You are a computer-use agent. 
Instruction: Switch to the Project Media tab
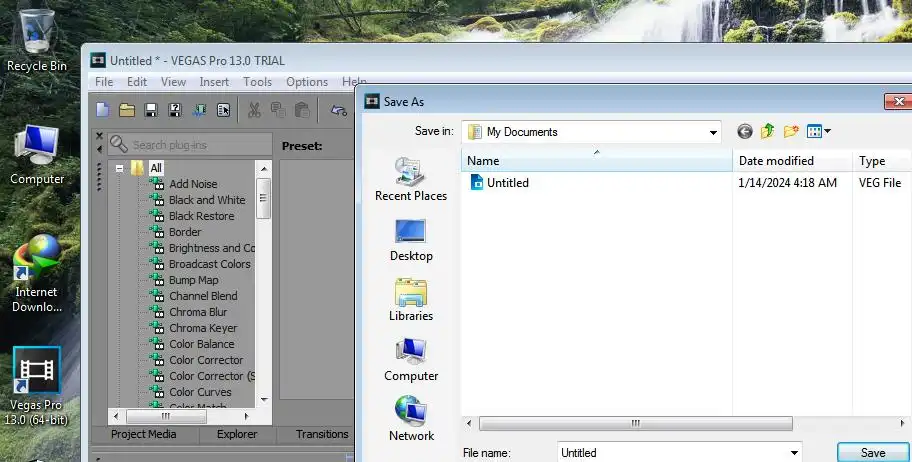coord(144,434)
